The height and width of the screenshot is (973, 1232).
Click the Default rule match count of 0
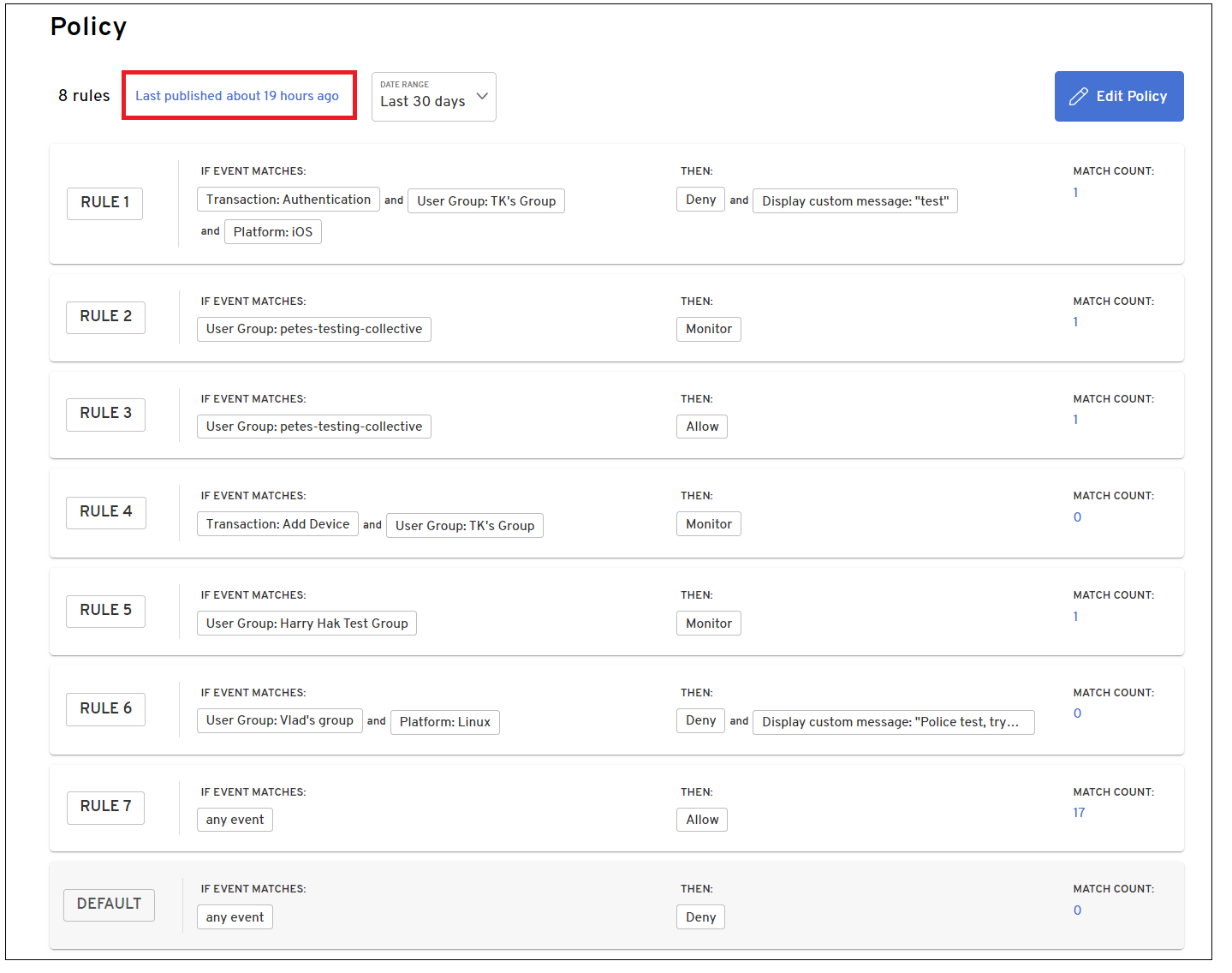1077,910
